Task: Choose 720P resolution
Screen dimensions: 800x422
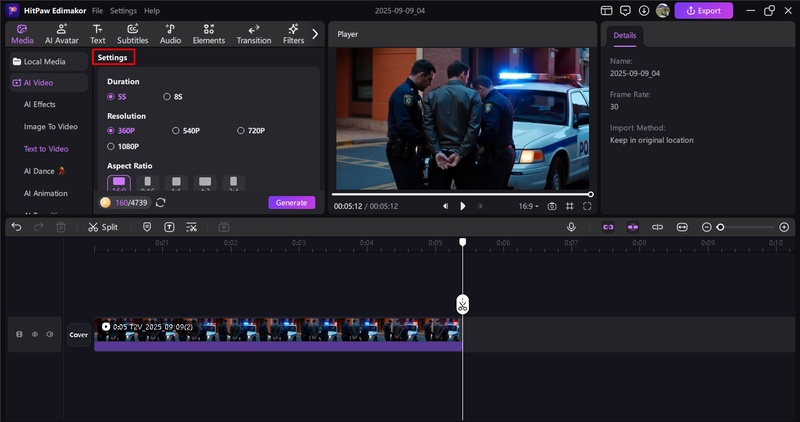Action: click(251, 131)
